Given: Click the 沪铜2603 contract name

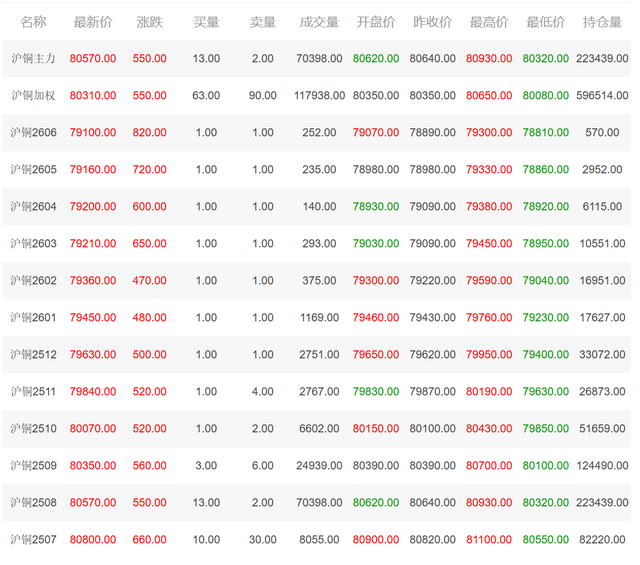Looking at the screenshot, I should [33, 243].
